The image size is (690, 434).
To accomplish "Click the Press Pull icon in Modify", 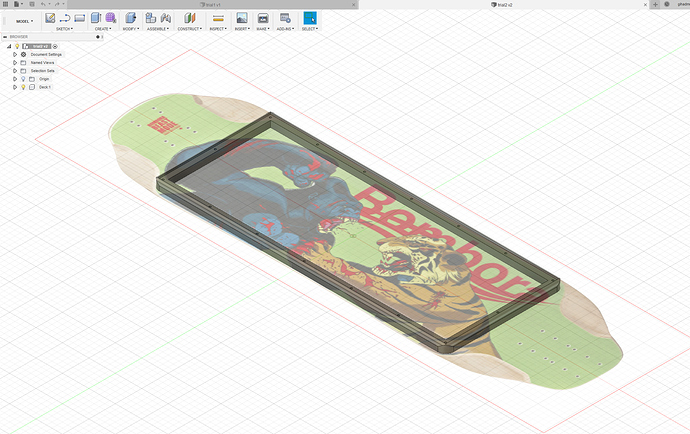I will click(129, 18).
